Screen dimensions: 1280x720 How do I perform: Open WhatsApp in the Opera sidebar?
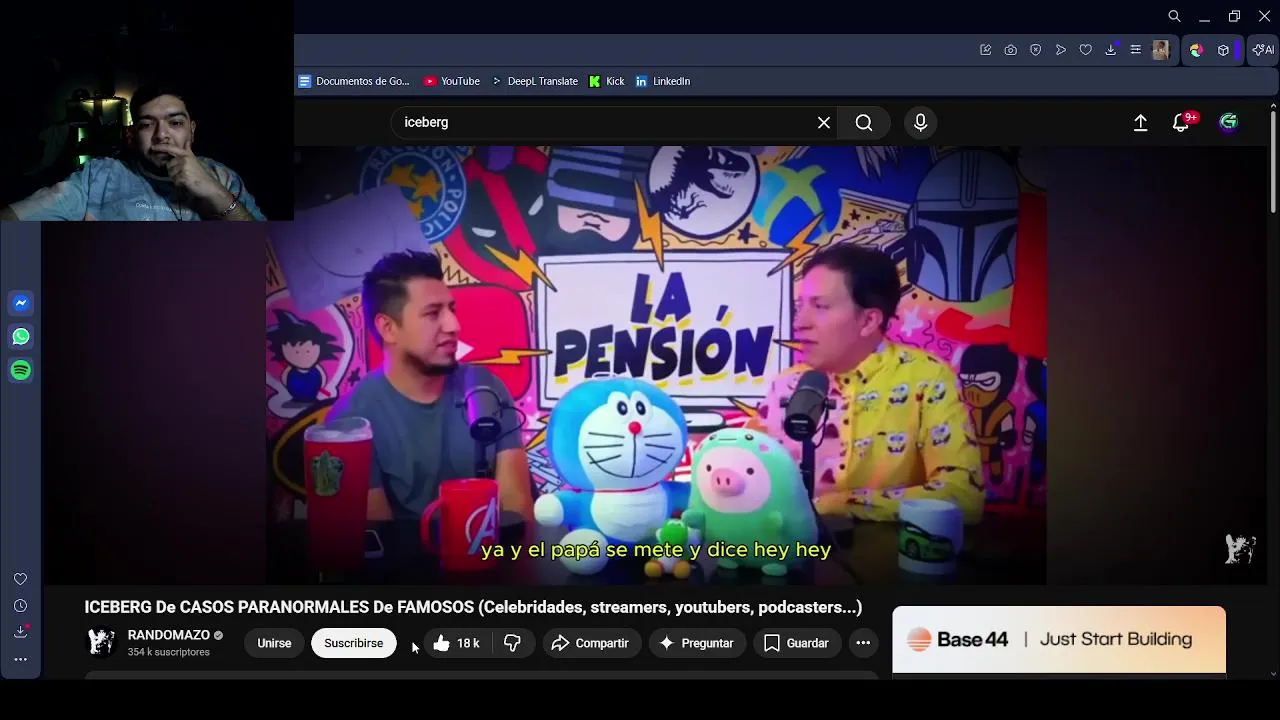(x=21, y=337)
